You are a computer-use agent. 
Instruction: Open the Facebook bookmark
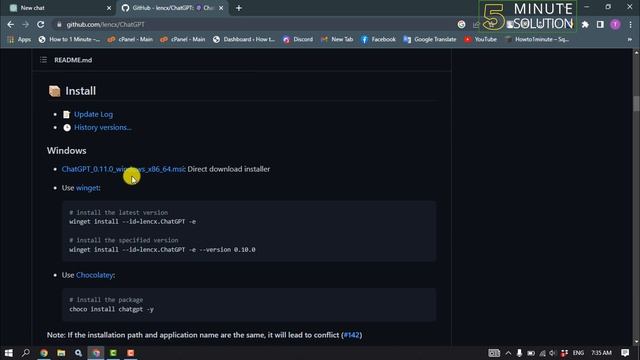[378, 39]
